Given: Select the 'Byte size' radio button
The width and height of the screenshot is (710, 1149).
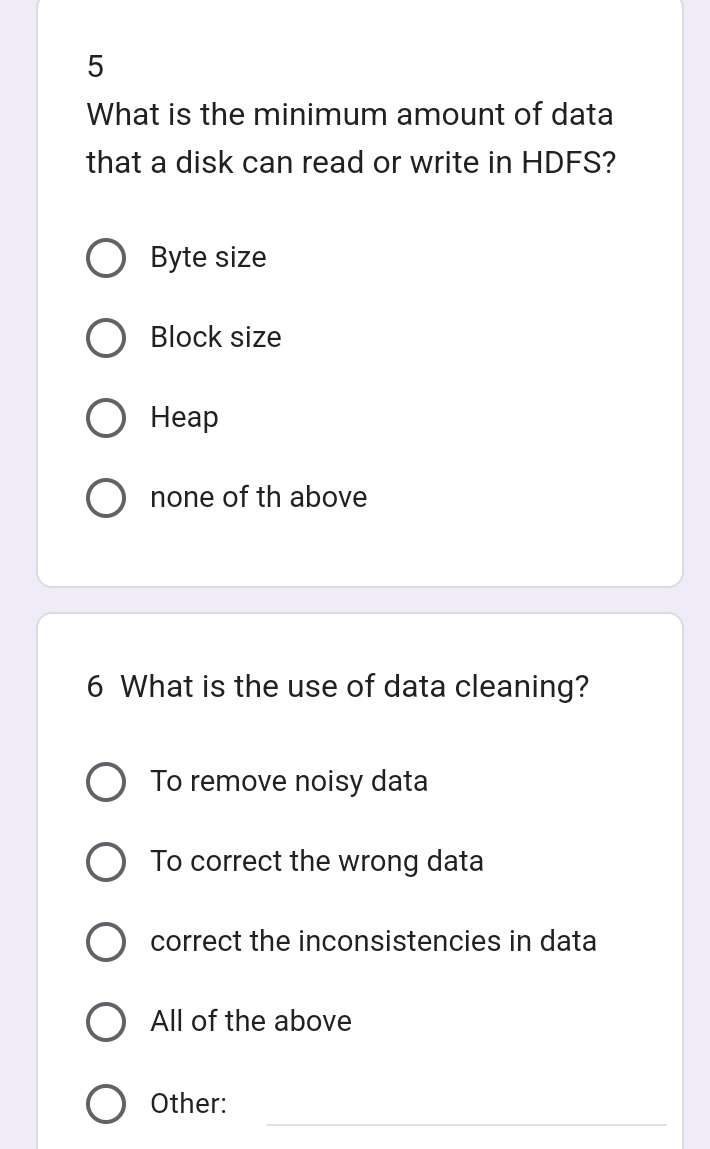Looking at the screenshot, I should (106, 259).
